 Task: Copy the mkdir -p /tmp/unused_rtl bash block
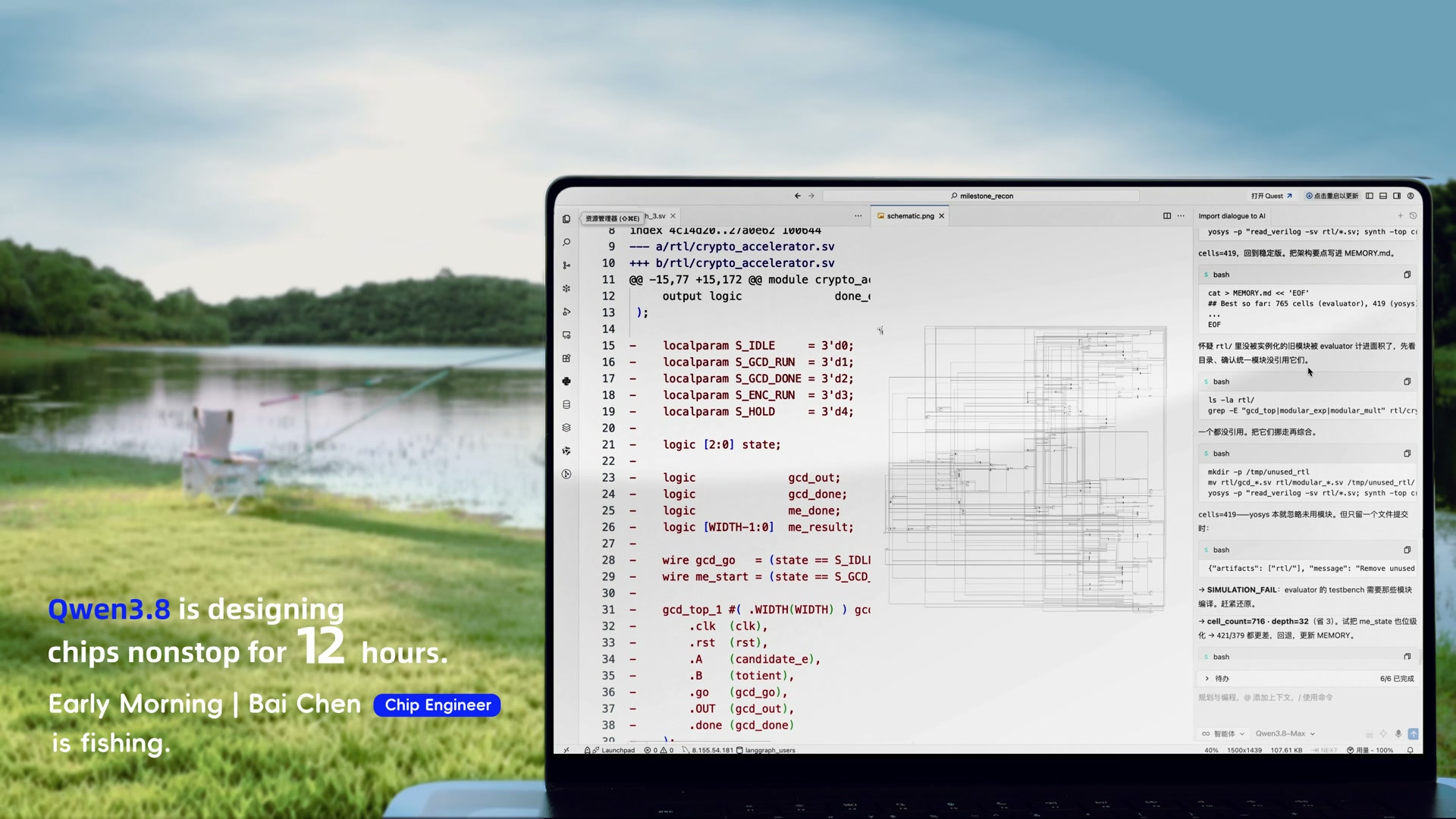tap(1407, 453)
